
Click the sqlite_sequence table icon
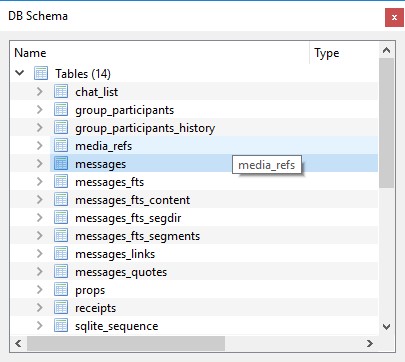pos(61,325)
